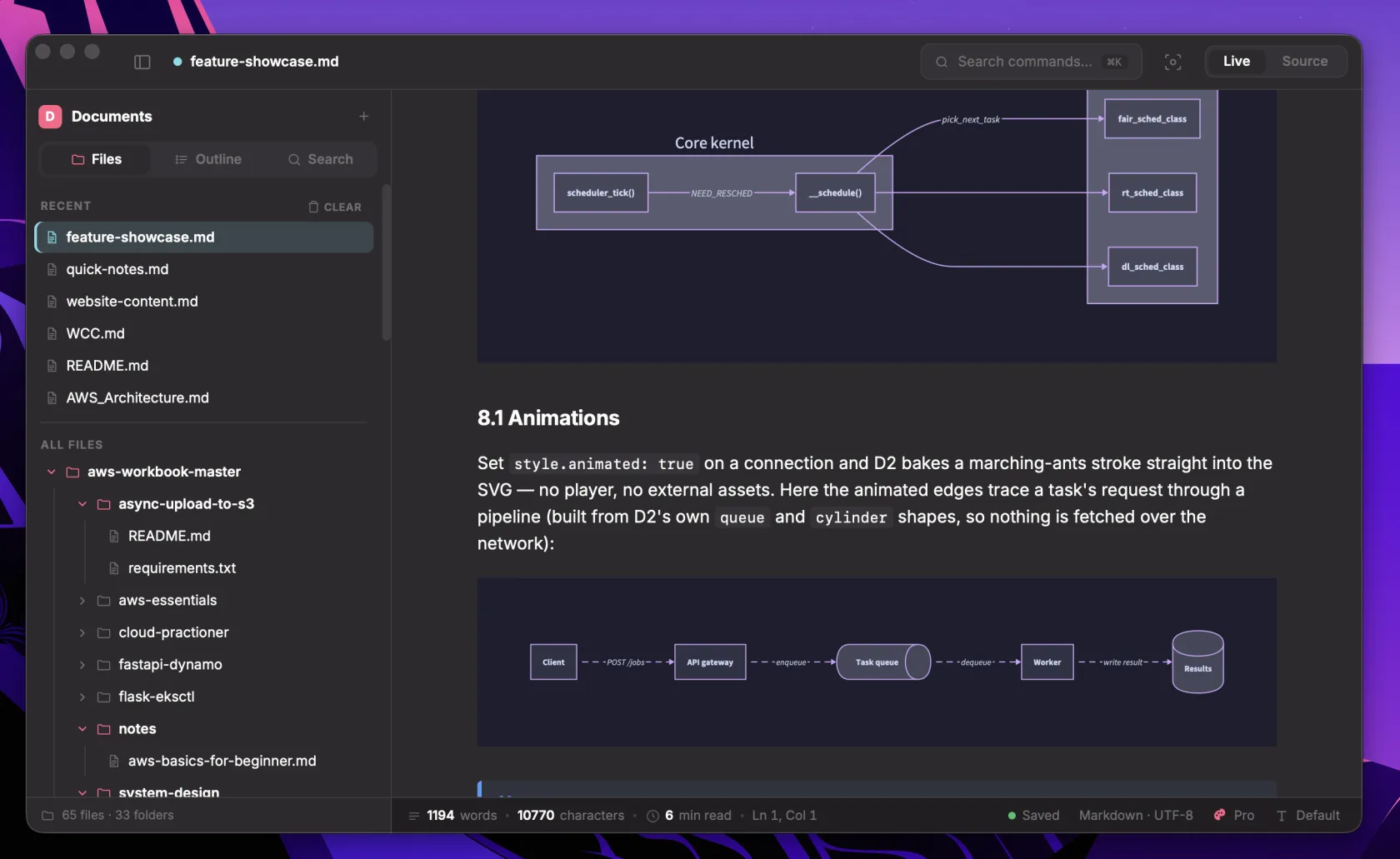Expand the fastapi-dynamo folder chevron
This screenshot has height=859, width=1400.
82,665
